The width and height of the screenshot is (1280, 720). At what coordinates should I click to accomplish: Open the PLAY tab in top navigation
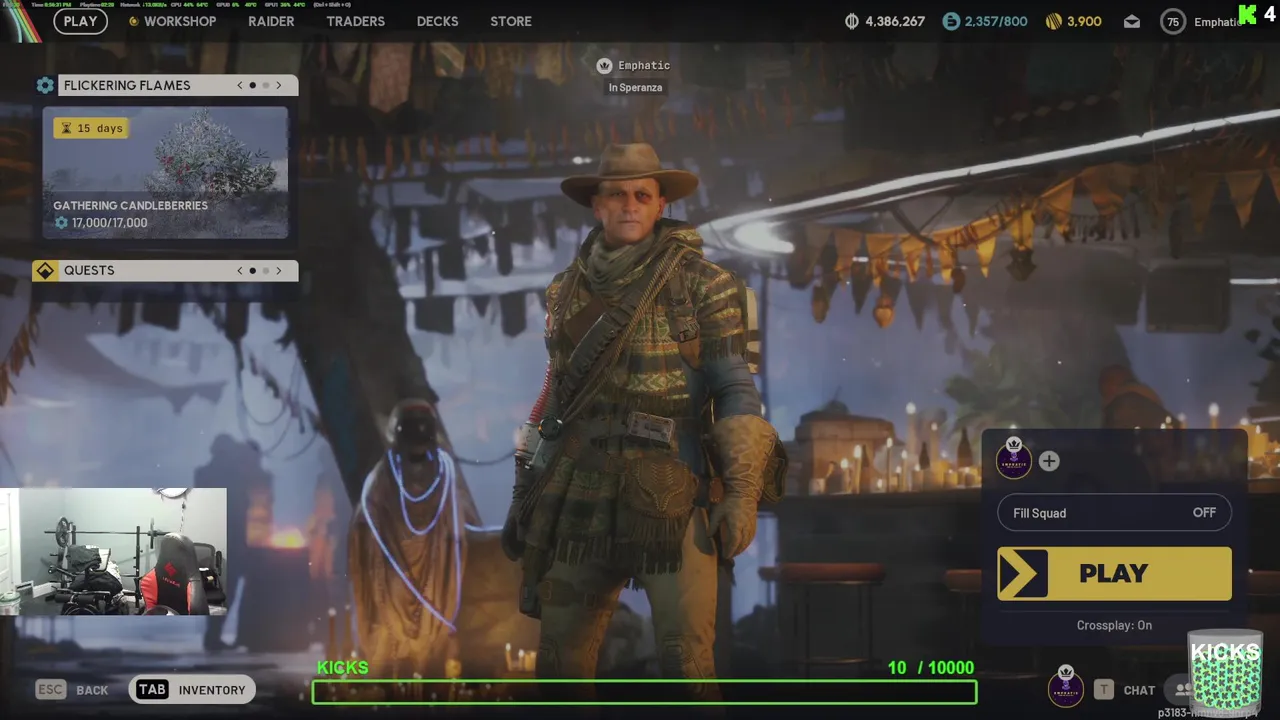pyautogui.click(x=80, y=21)
